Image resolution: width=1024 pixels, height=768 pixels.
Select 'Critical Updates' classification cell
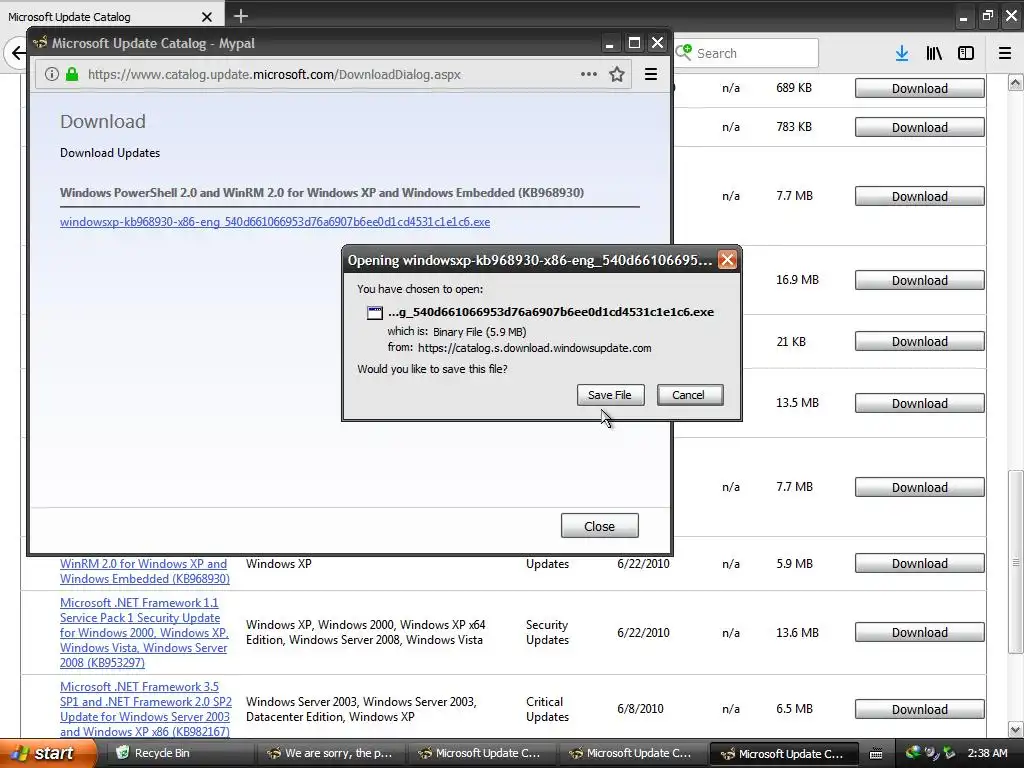547,709
